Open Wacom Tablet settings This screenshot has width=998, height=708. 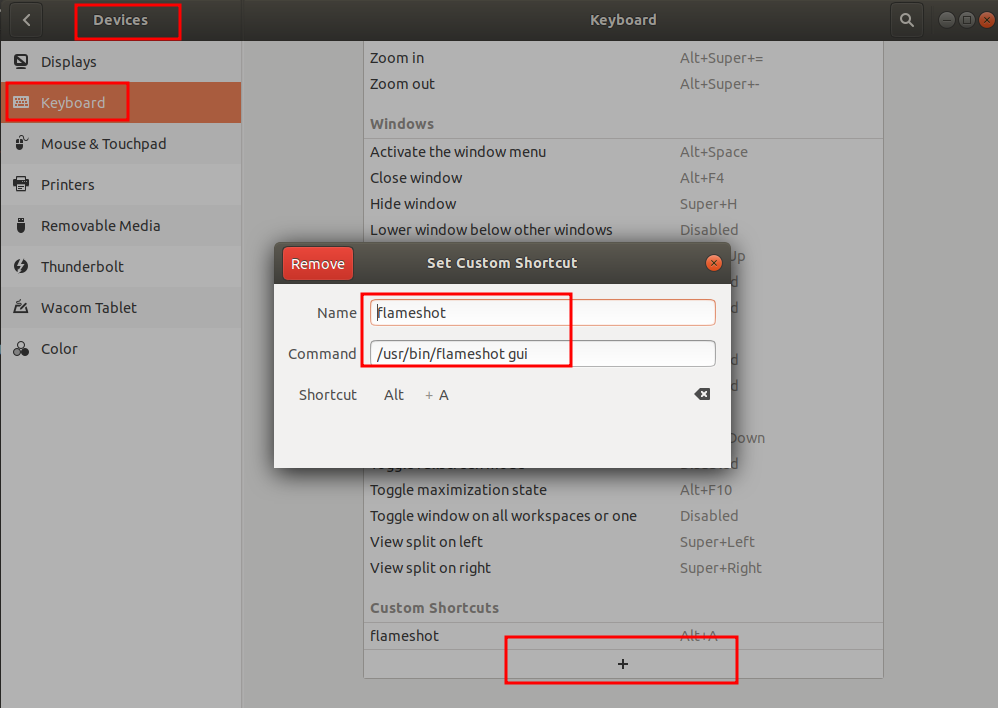121,308
